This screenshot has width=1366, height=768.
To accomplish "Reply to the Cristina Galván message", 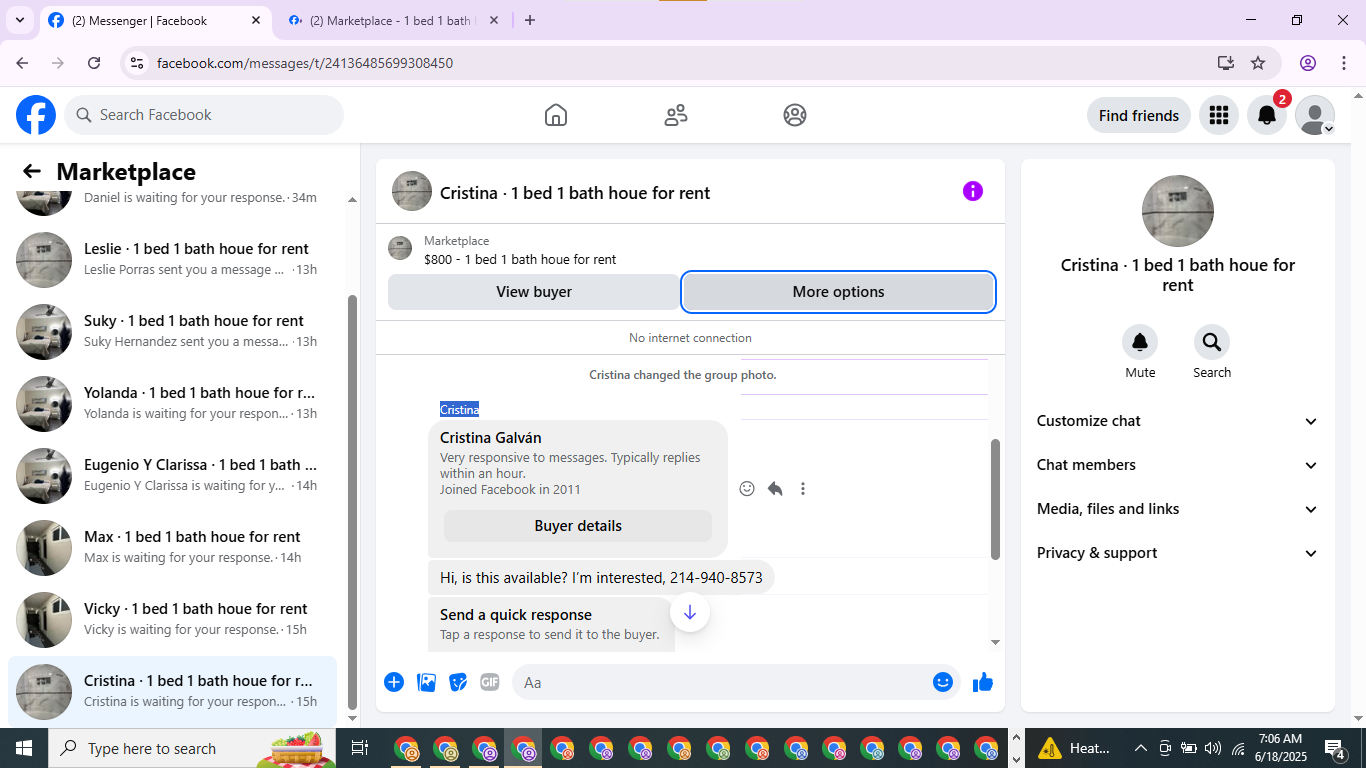I will click(x=775, y=488).
